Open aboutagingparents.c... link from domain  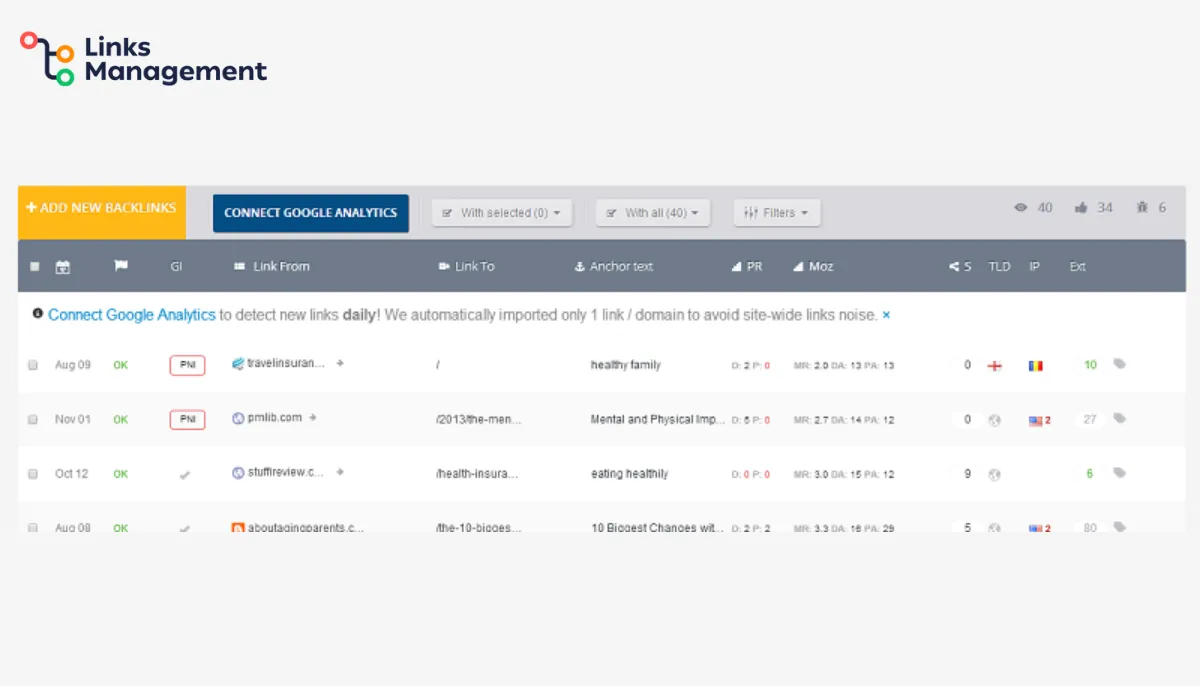click(306, 527)
